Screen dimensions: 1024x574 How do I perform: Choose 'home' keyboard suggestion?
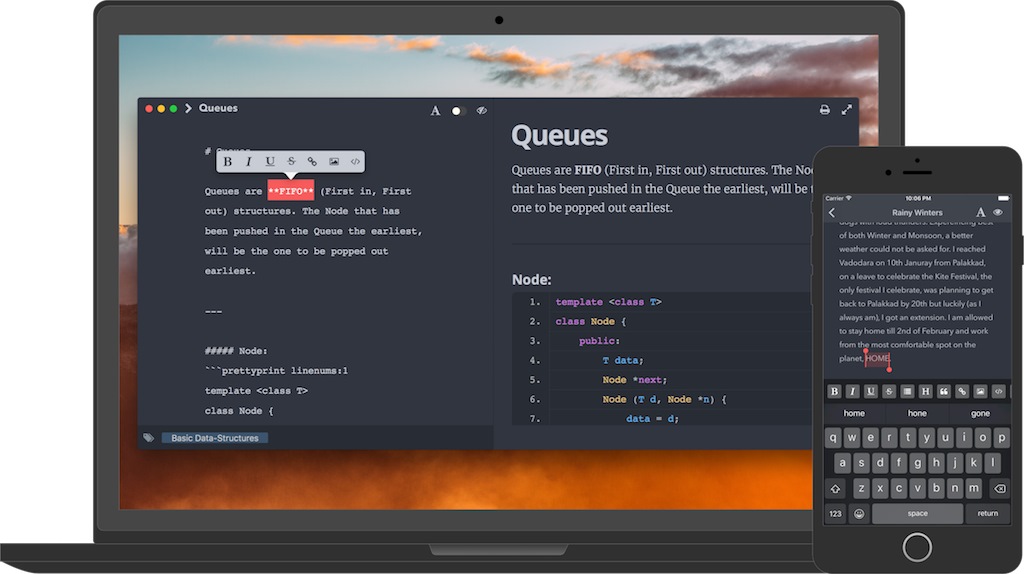click(854, 413)
